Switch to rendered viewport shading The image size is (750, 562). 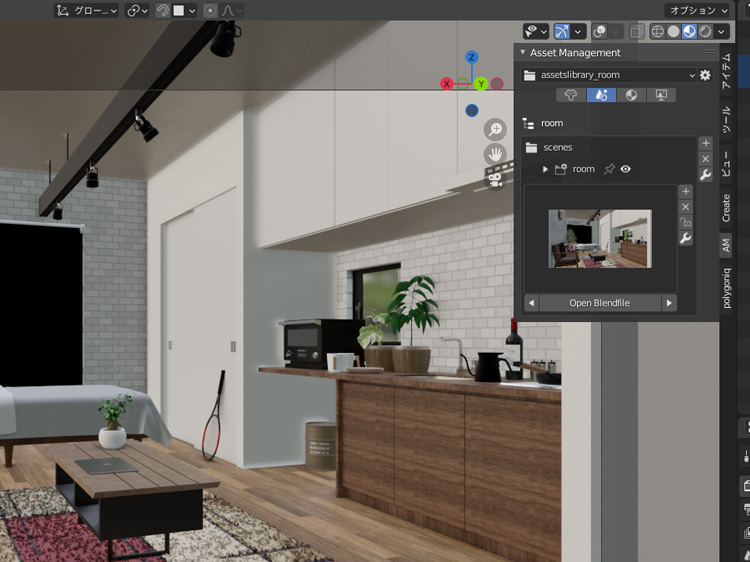coord(706,31)
